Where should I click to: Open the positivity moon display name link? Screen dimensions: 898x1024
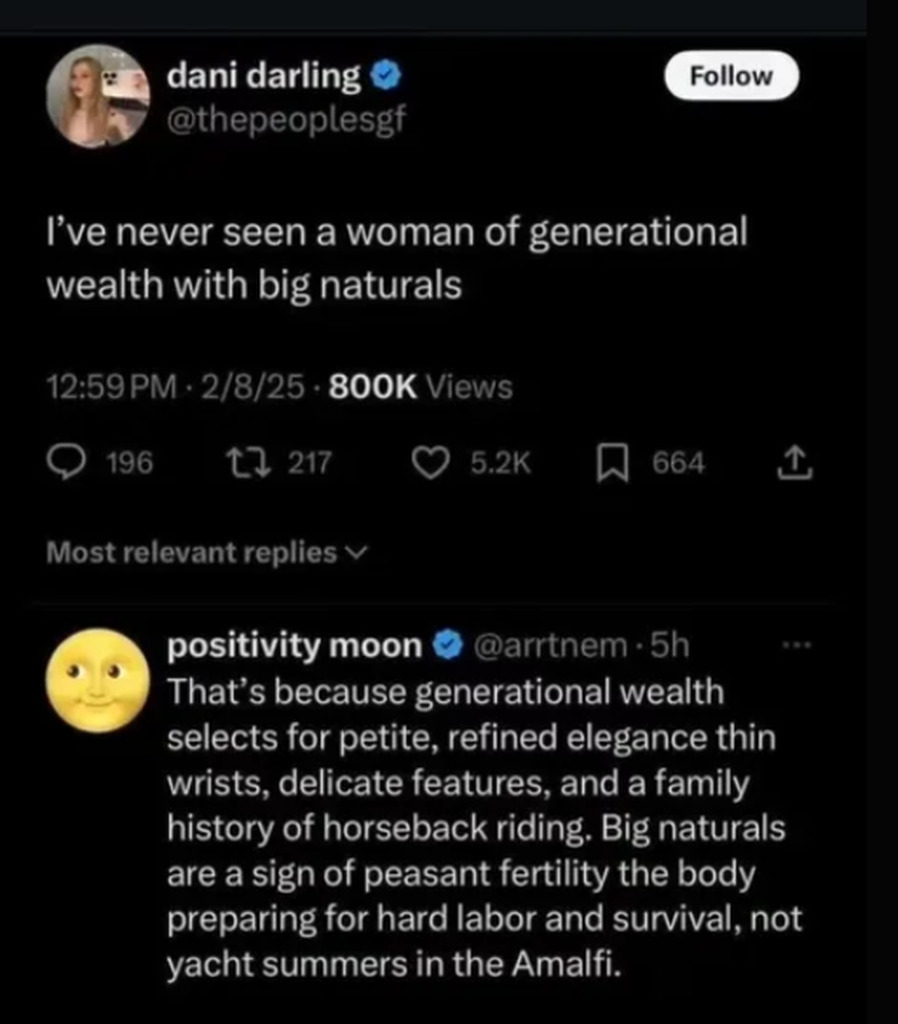(295, 646)
